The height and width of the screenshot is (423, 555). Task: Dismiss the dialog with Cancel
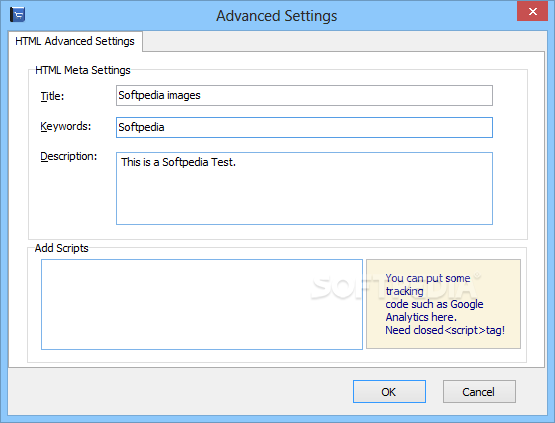click(x=479, y=391)
